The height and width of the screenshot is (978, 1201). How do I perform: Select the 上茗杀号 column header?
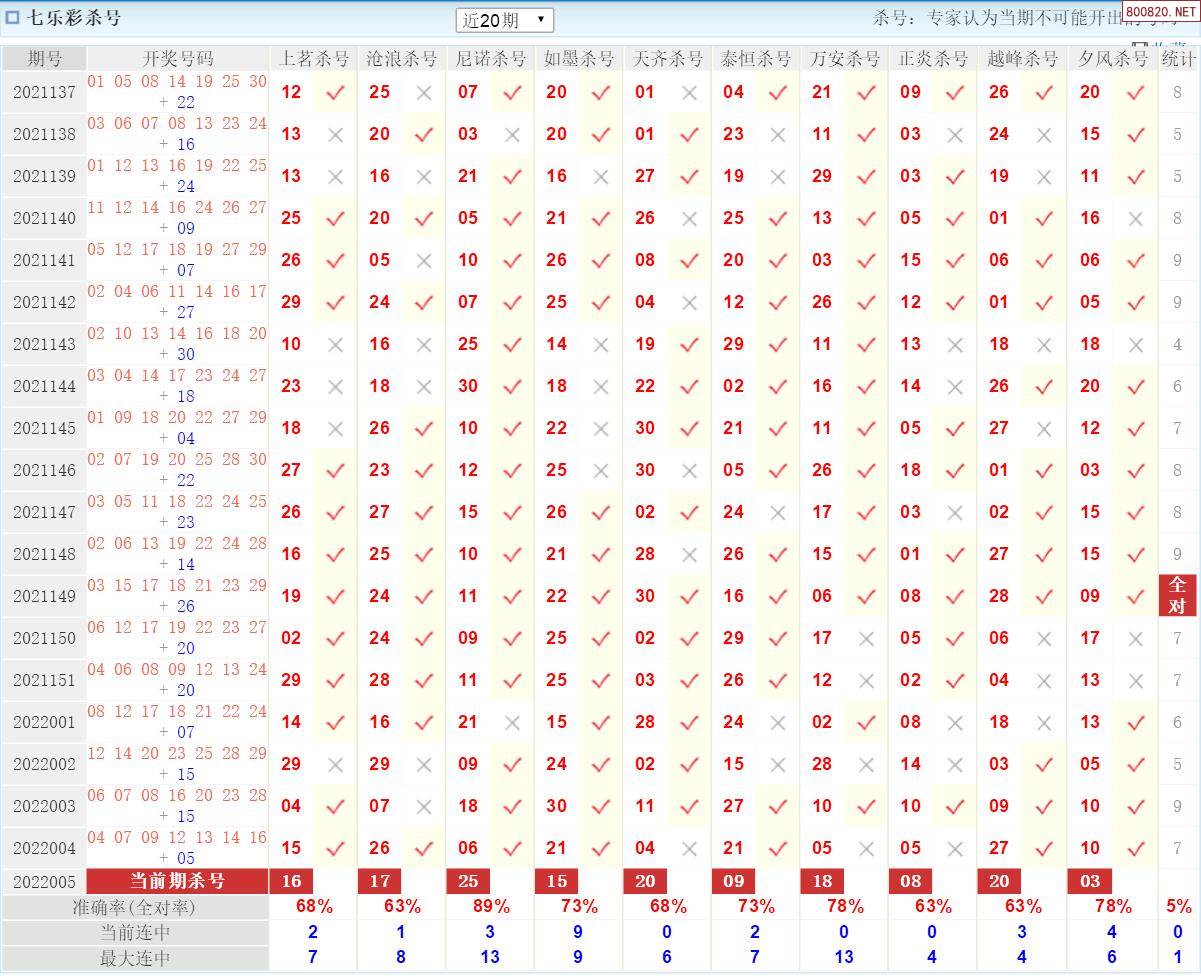313,58
